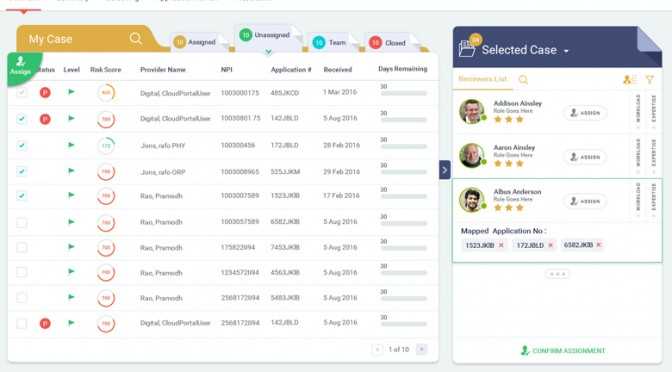Click Confirm Assignment link
Image resolution: width=672 pixels, height=372 pixels.
coord(563,351)
